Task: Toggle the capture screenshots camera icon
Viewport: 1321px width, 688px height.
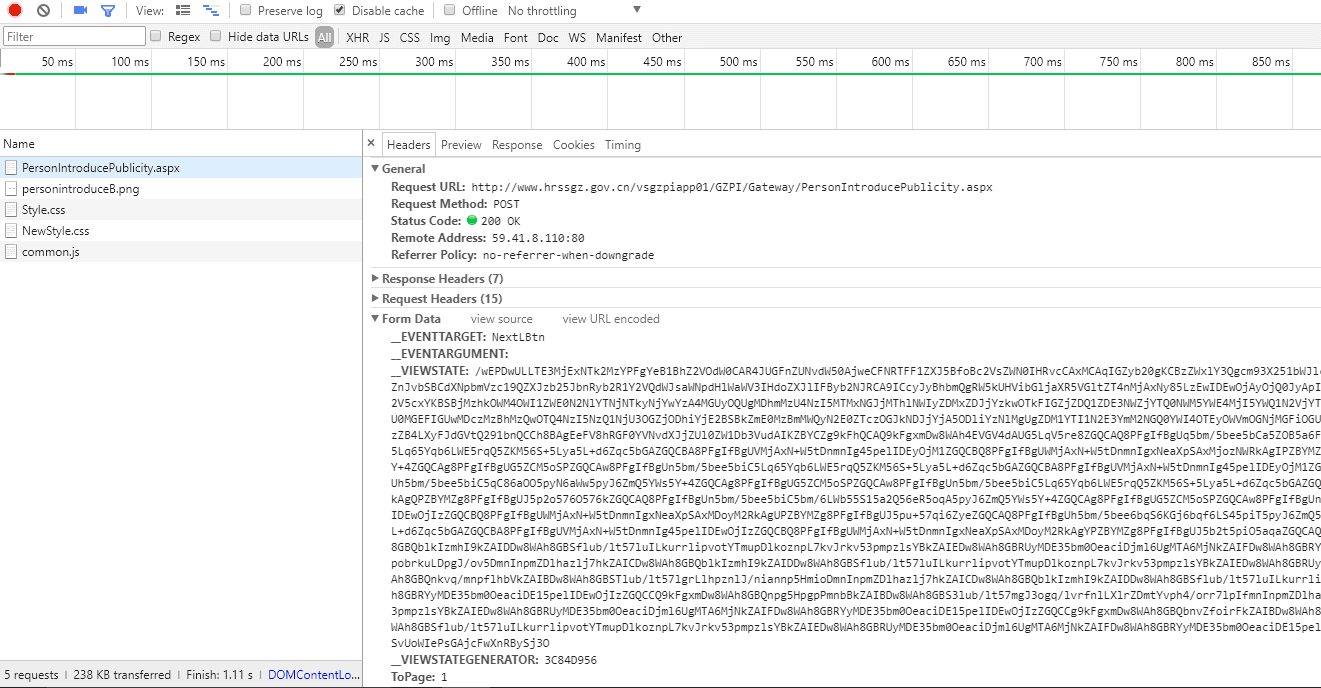Action: pyautogui.click(x=81, y=10)
